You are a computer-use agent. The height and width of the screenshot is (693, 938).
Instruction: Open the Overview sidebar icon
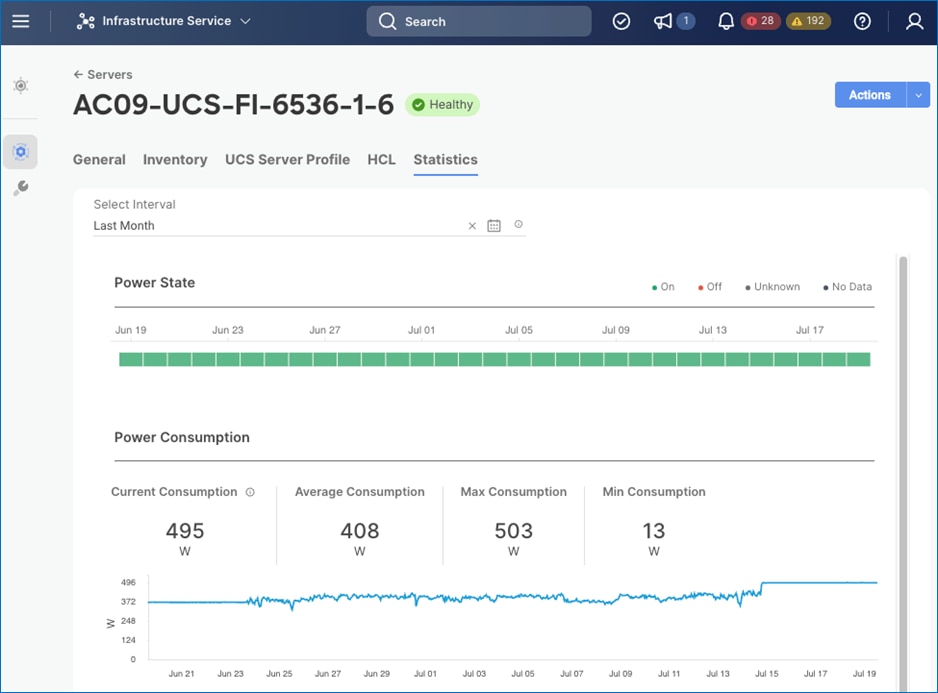[21, 86]
